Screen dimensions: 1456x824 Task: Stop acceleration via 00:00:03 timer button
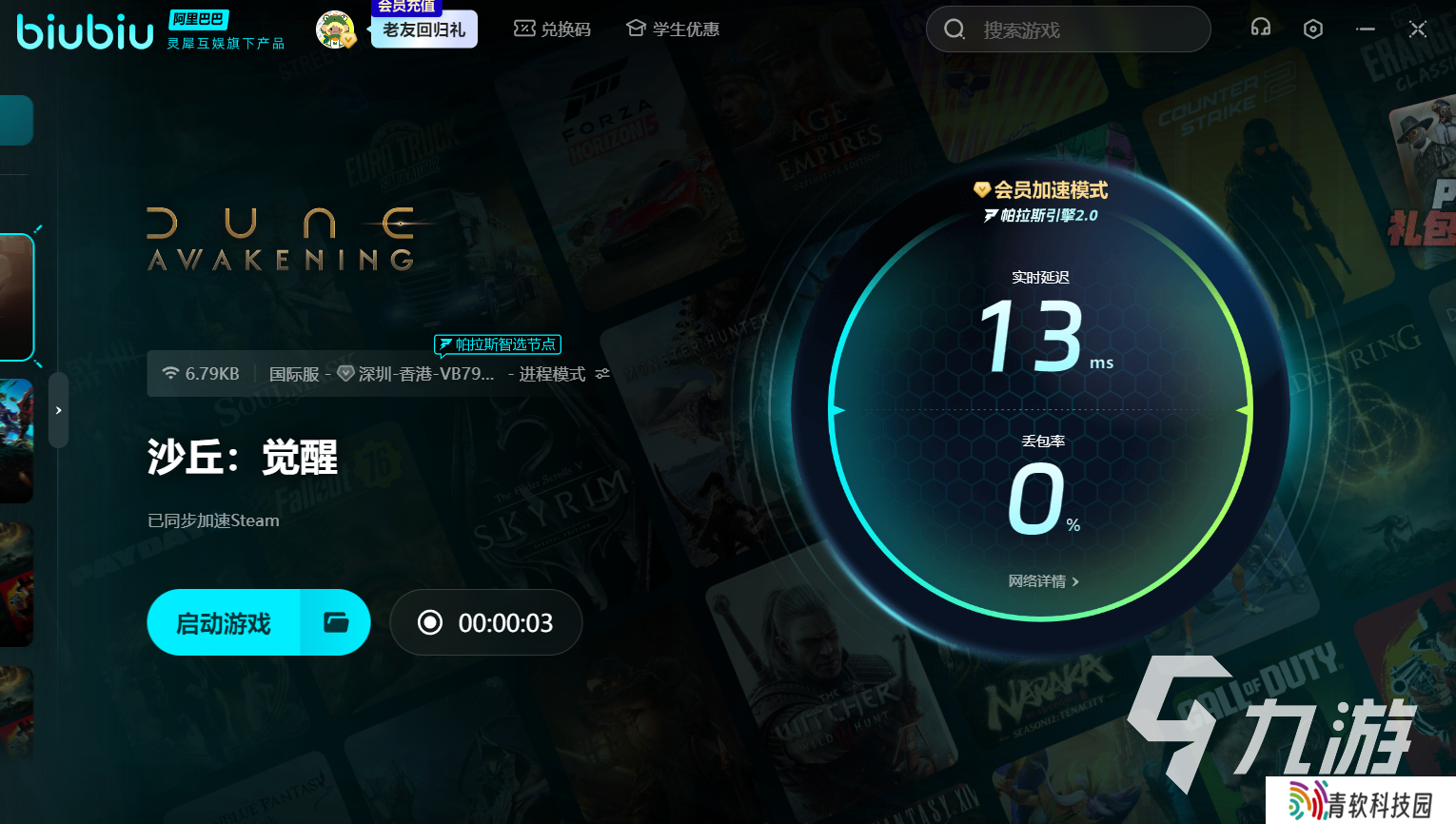[x=485, y=623]
